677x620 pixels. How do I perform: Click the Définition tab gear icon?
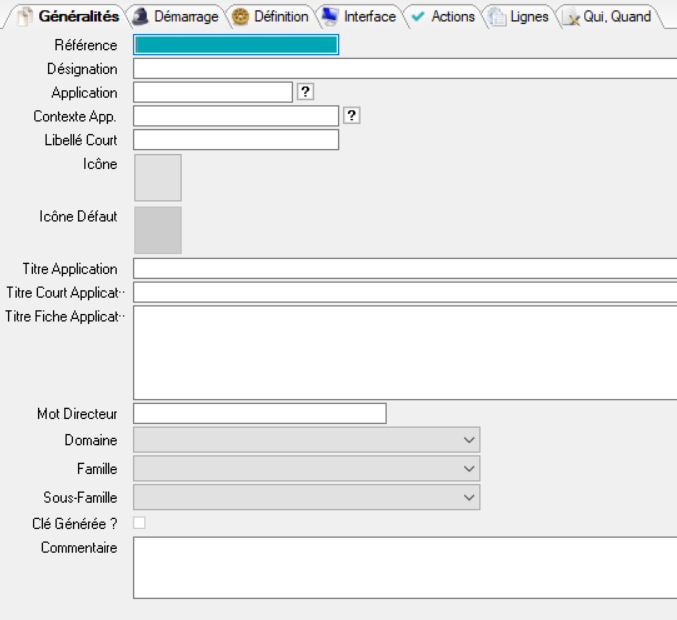(x=240, y=17)
